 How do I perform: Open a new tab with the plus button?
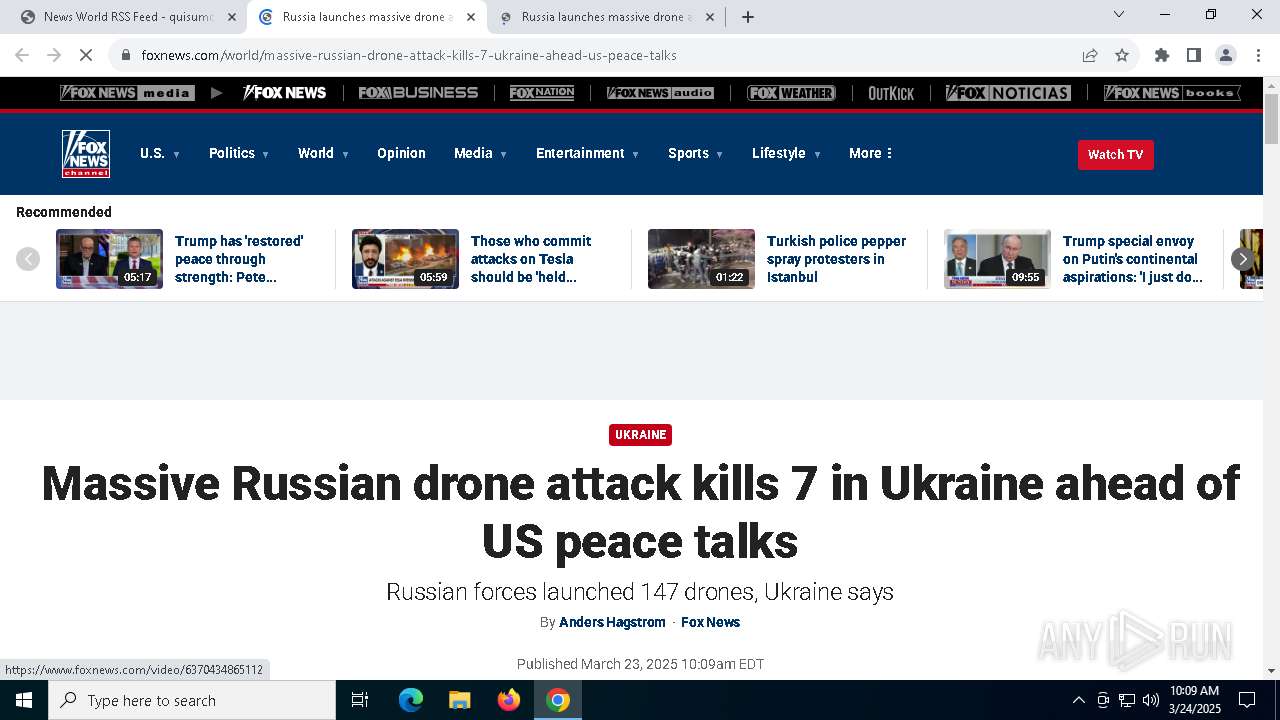click(748, 17)
